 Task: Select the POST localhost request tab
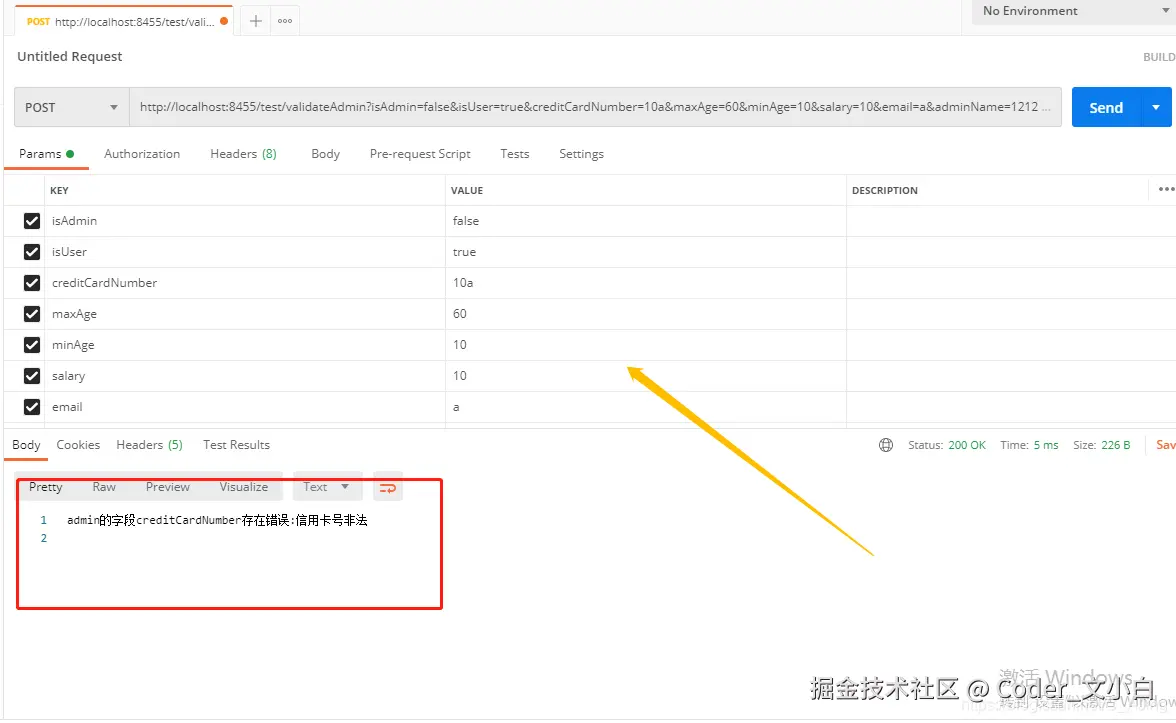click(124, 22)
